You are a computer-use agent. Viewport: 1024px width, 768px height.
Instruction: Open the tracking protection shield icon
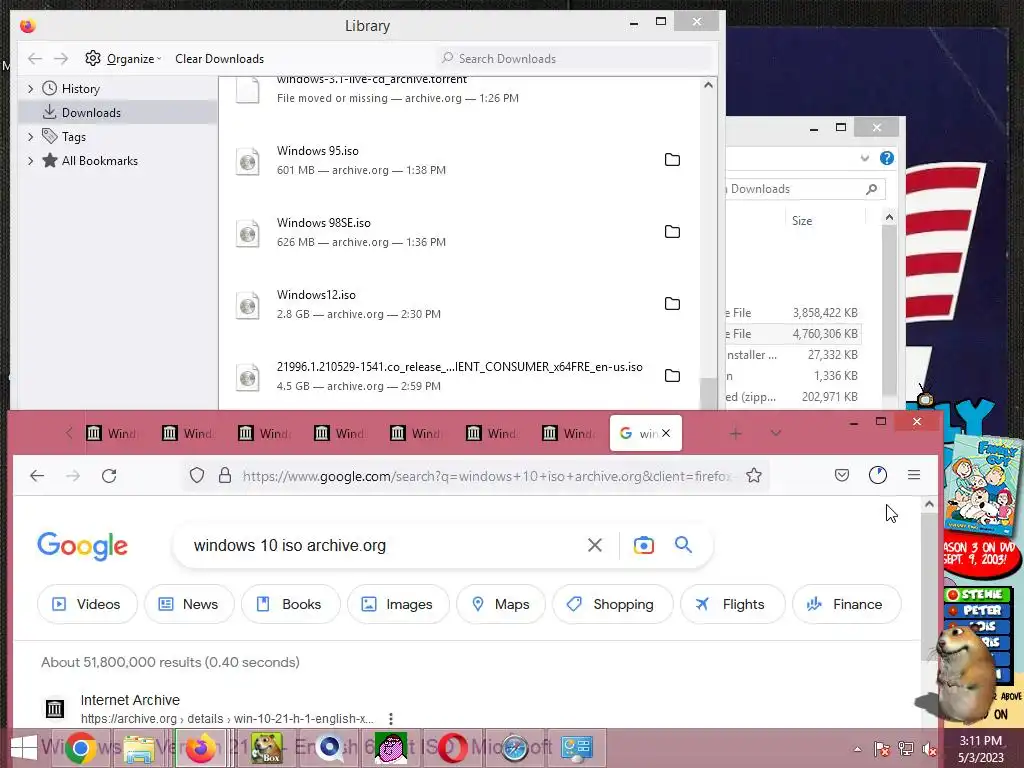click(197, 475)
